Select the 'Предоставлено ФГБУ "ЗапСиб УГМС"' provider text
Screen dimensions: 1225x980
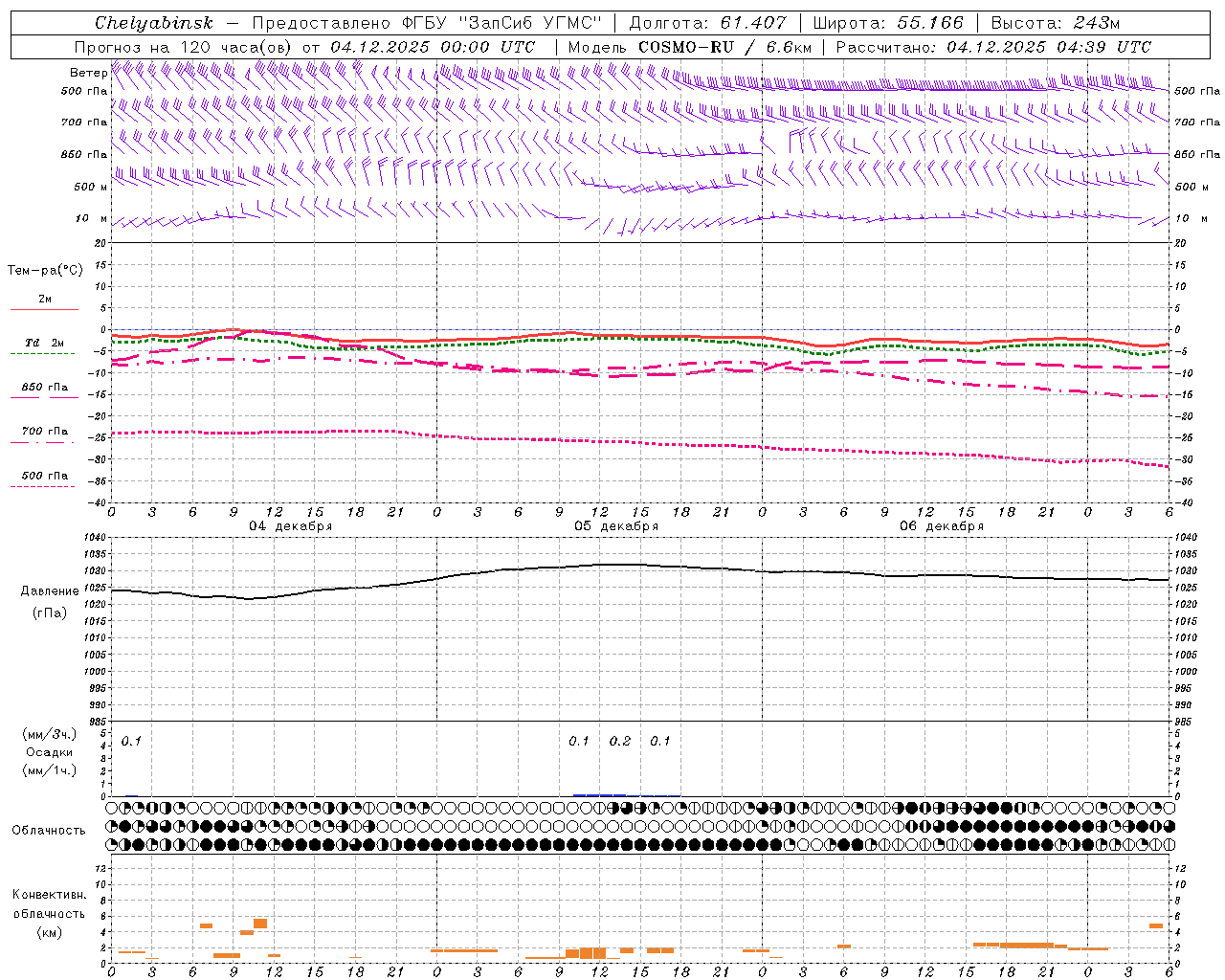(427, 23)
